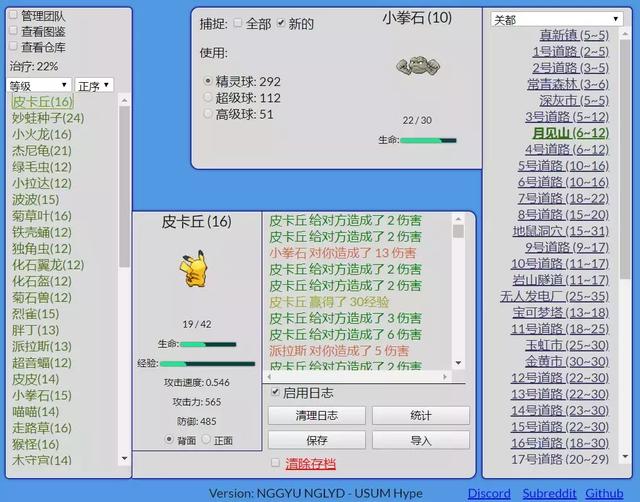Click the log horizontal scroll right arrow
The image size is (640, 502).
coord(445,377)
